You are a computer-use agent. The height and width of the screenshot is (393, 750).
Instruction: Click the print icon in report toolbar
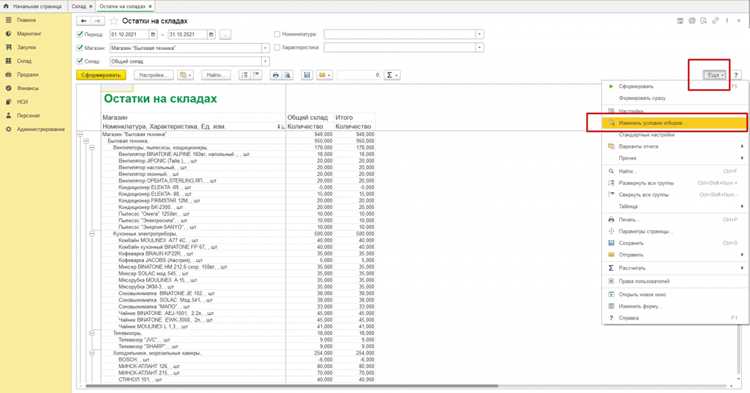point(276,75)
